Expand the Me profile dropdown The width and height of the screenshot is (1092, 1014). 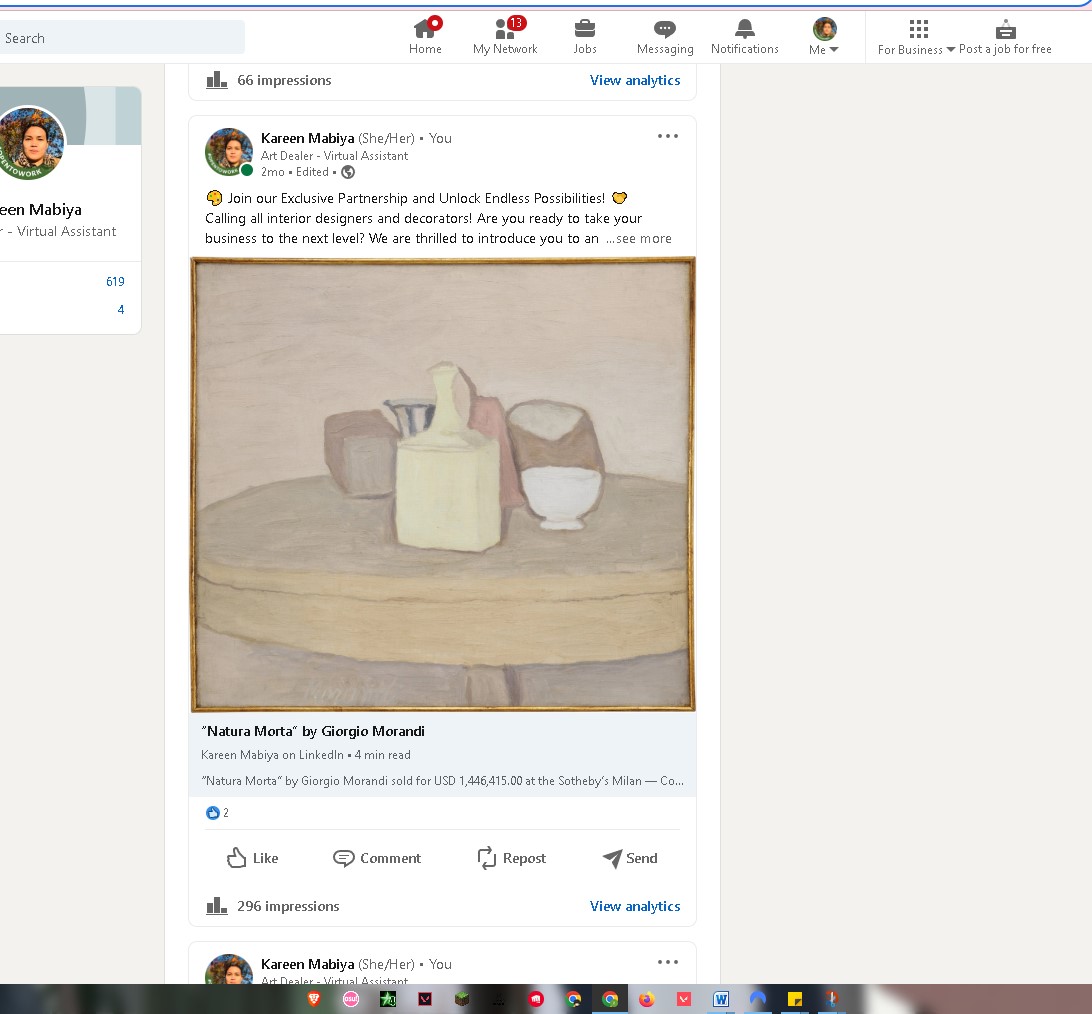[824, 36]
